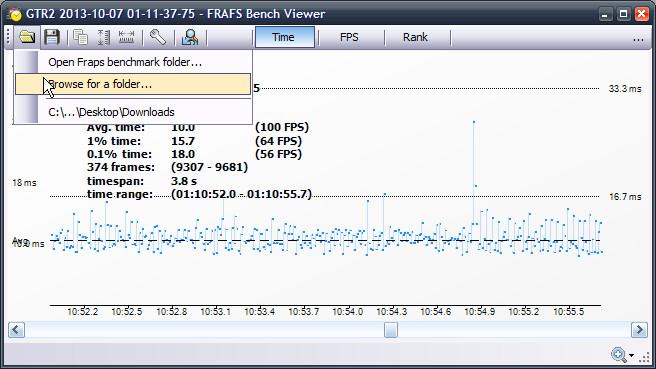The width and height of the screenshot is (656, 369).
Task: Open the toolbar overflow ellipsis menu
Action: pyautogui.click(x=638, y=39)
